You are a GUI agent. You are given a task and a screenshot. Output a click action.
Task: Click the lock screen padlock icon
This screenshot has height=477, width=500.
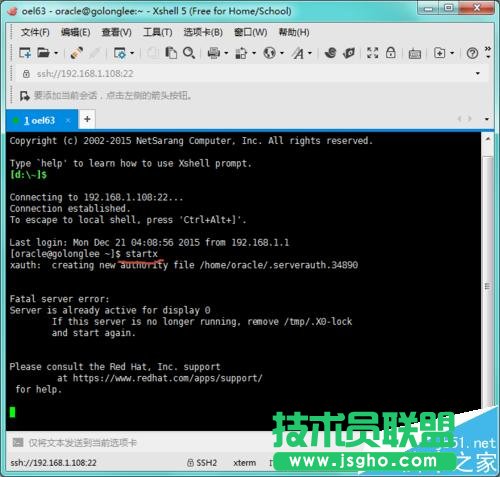(x=391, y=52)
